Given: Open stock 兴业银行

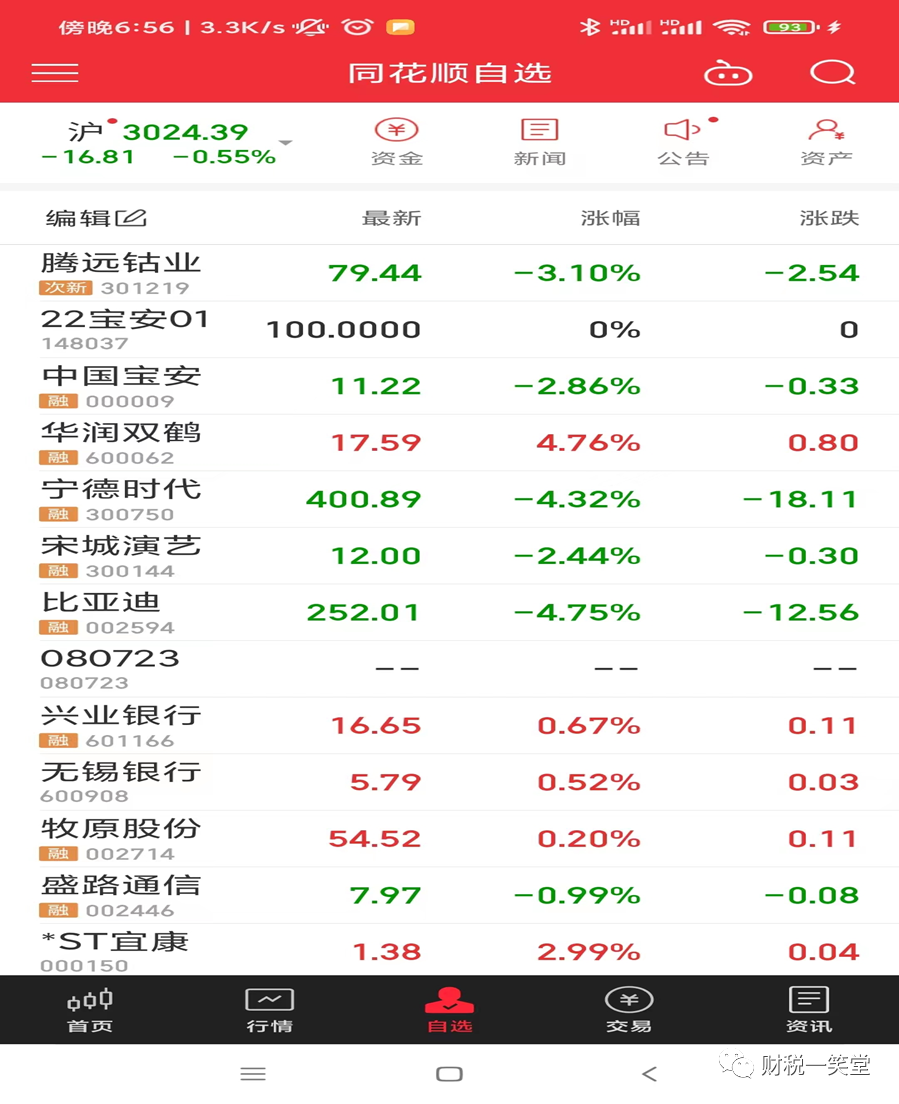Looking at the screenshot, I should pos(449,726).
